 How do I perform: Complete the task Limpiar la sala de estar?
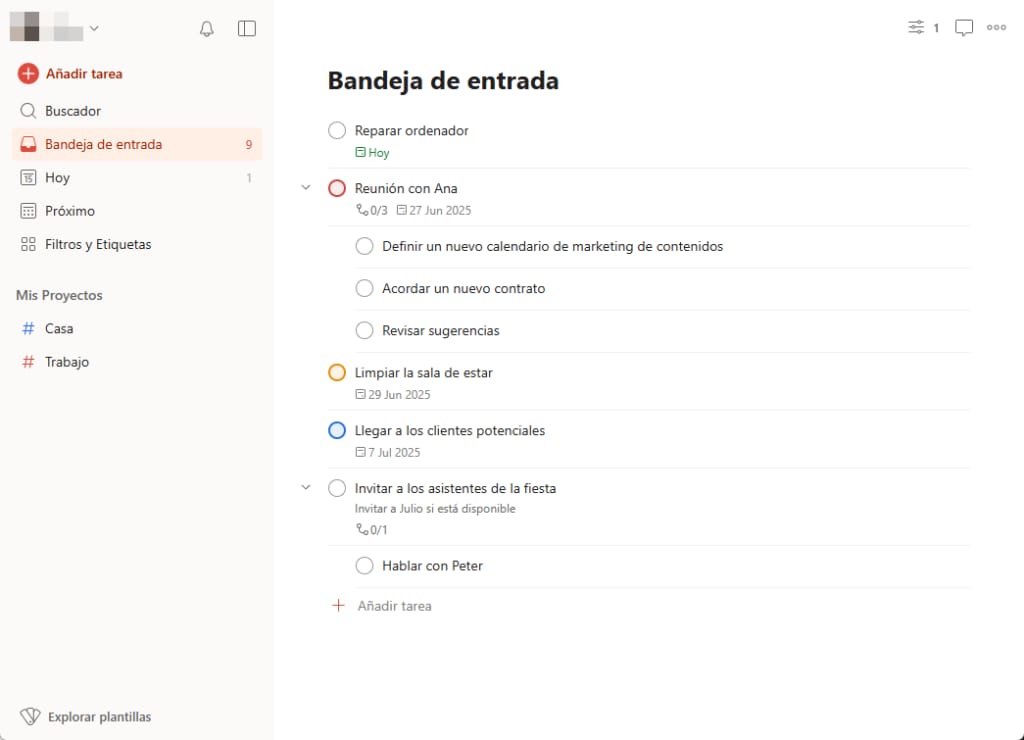tap(337, 372)
